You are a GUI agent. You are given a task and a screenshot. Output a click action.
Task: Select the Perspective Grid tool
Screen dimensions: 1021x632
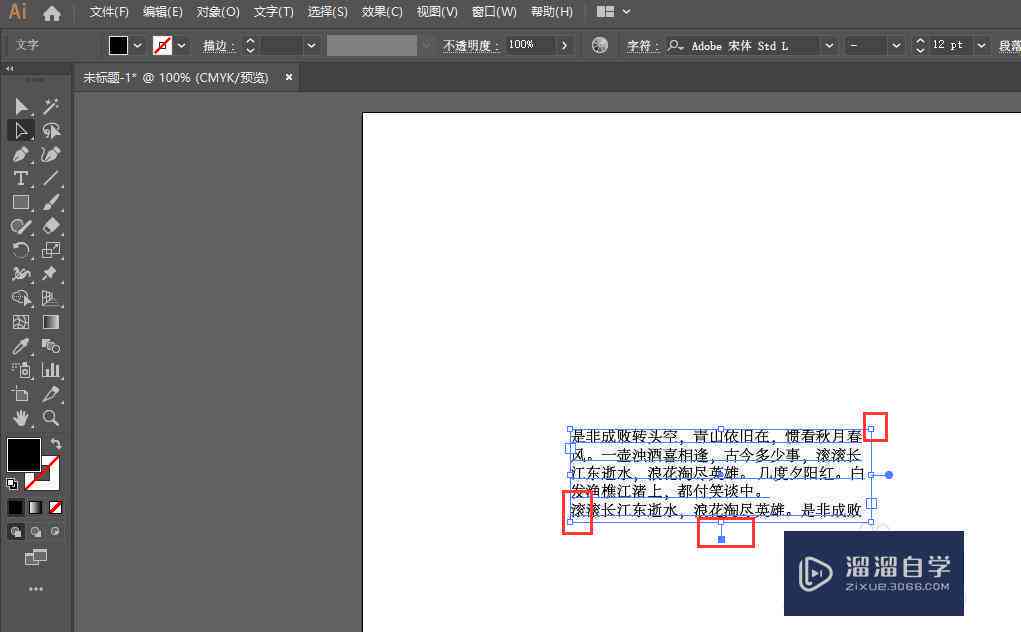51,297
